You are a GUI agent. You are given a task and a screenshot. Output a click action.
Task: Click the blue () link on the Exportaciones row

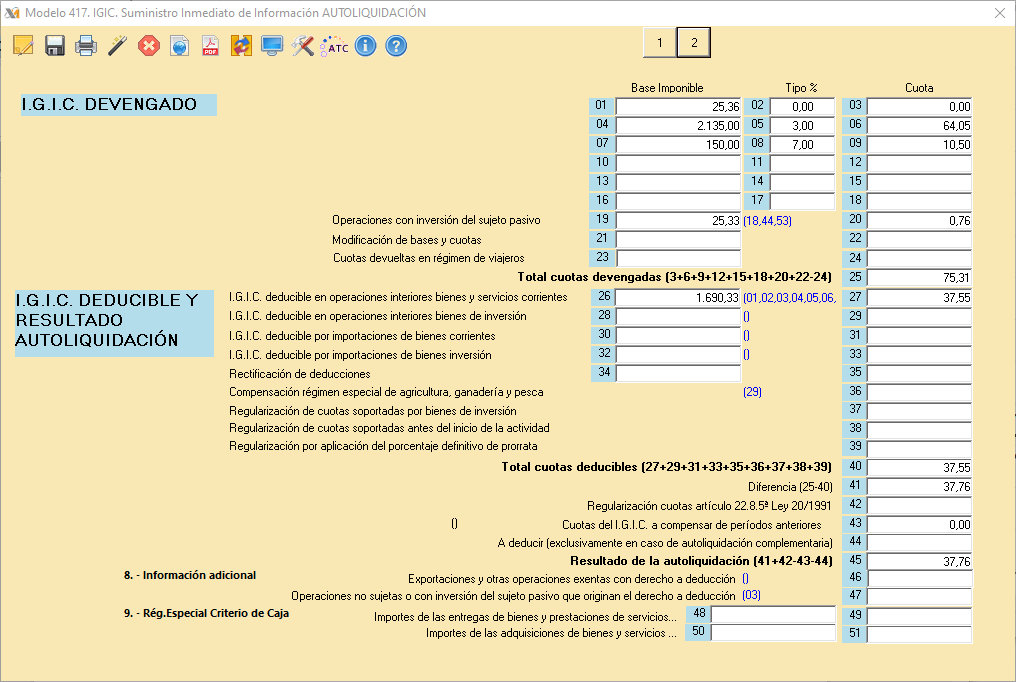coord(745,578)
